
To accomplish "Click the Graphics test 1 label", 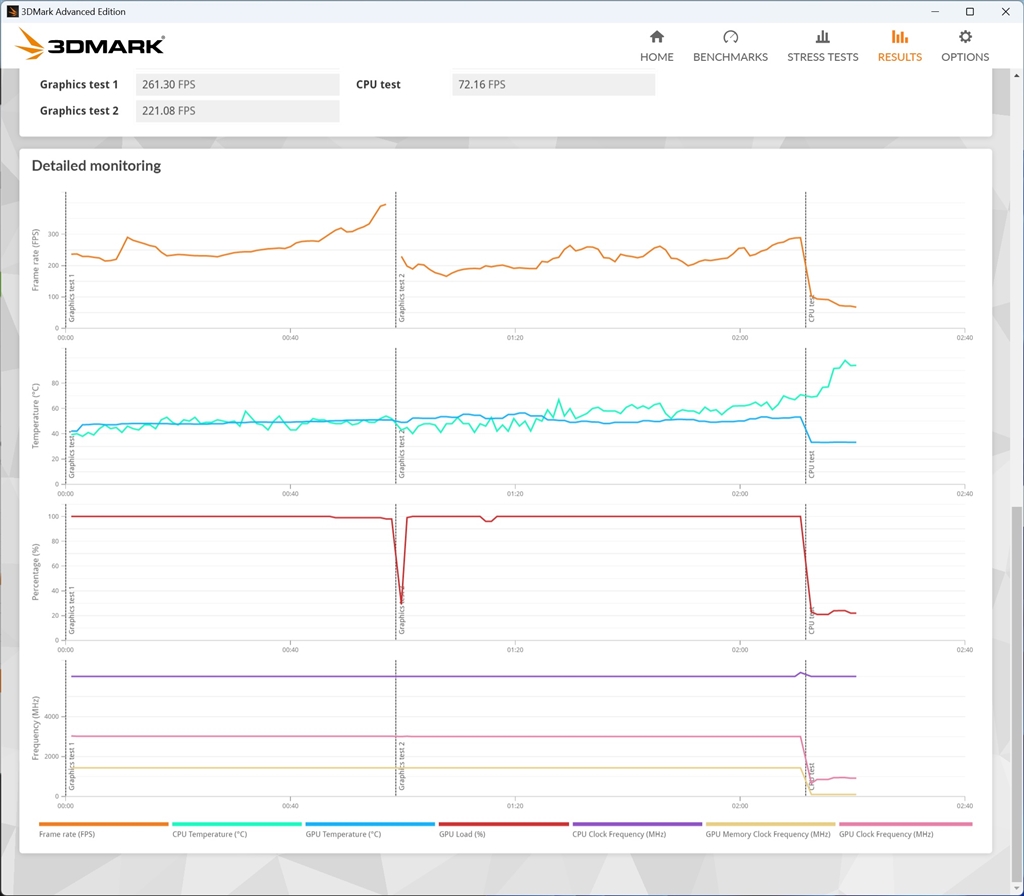I will tap(79, 84).
